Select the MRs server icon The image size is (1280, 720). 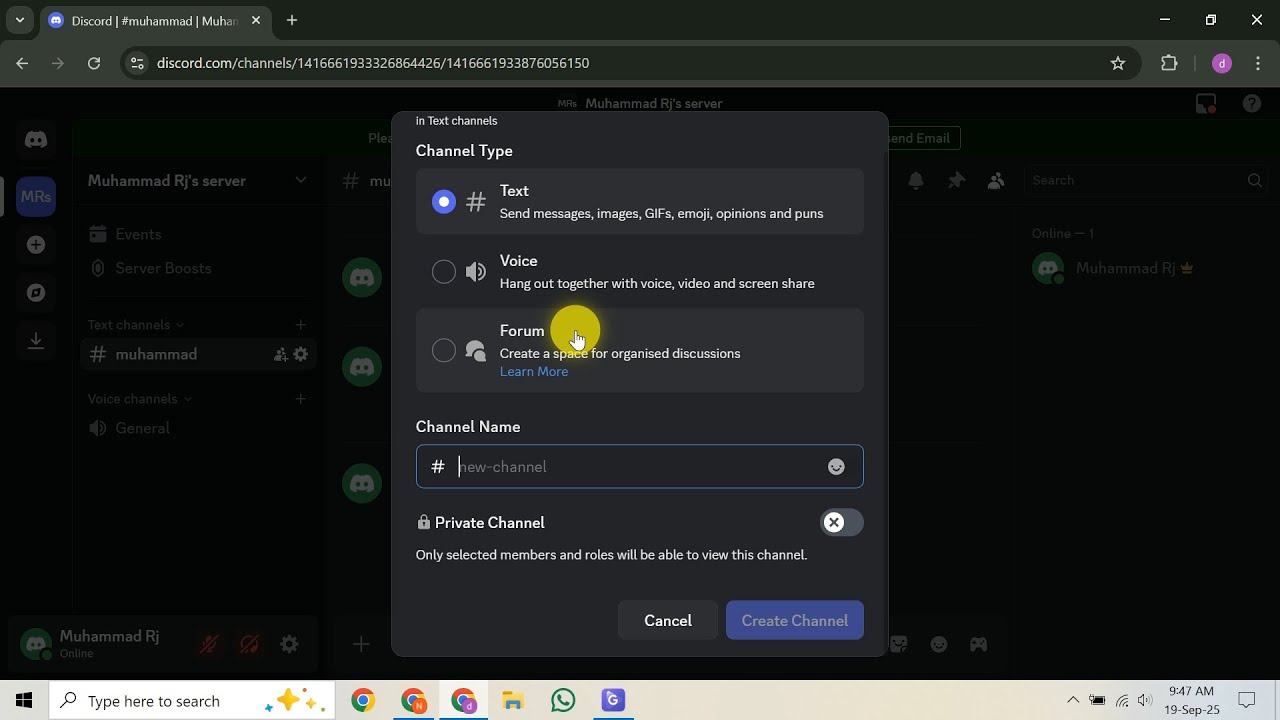coord(36,197)
